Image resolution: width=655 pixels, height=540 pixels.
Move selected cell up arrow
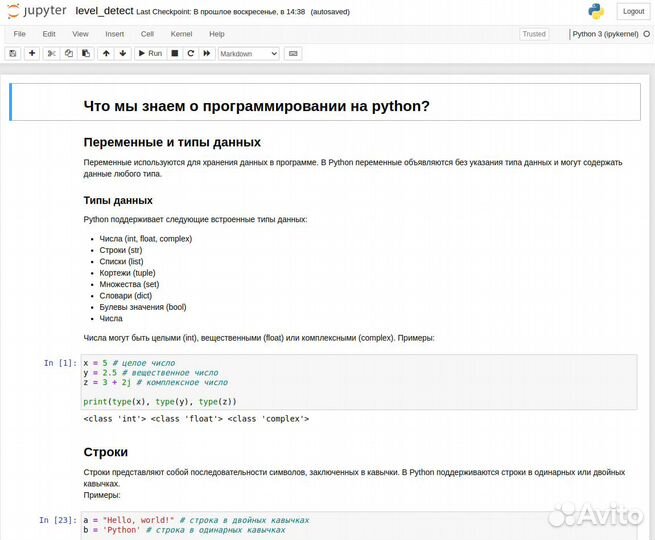(106, 53)
